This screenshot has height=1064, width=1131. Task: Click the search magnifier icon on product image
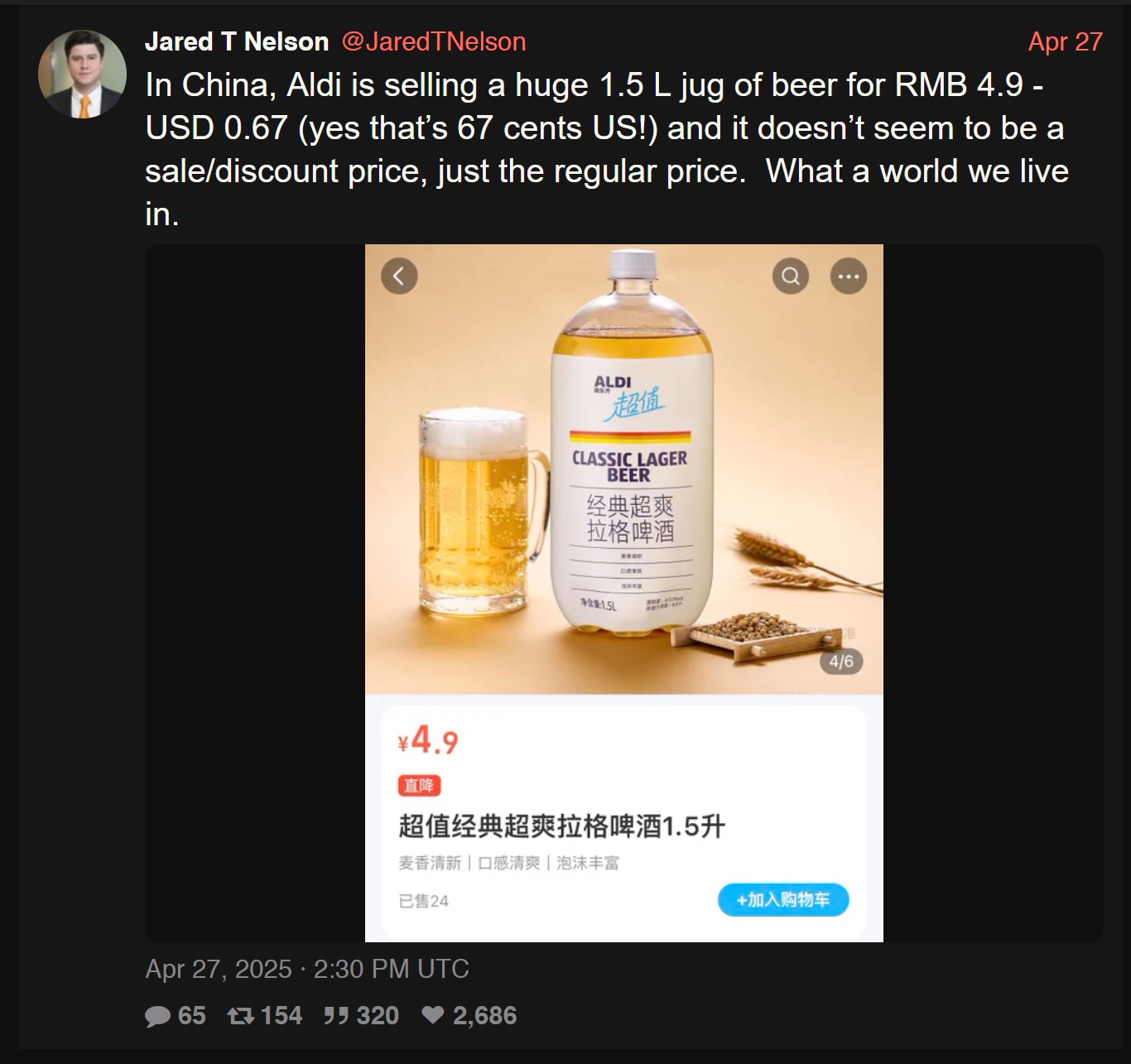(x=791, y=276)
